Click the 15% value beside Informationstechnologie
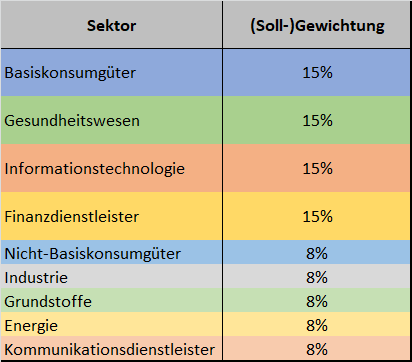The image size is (412, 362). [x=317, y=168]
